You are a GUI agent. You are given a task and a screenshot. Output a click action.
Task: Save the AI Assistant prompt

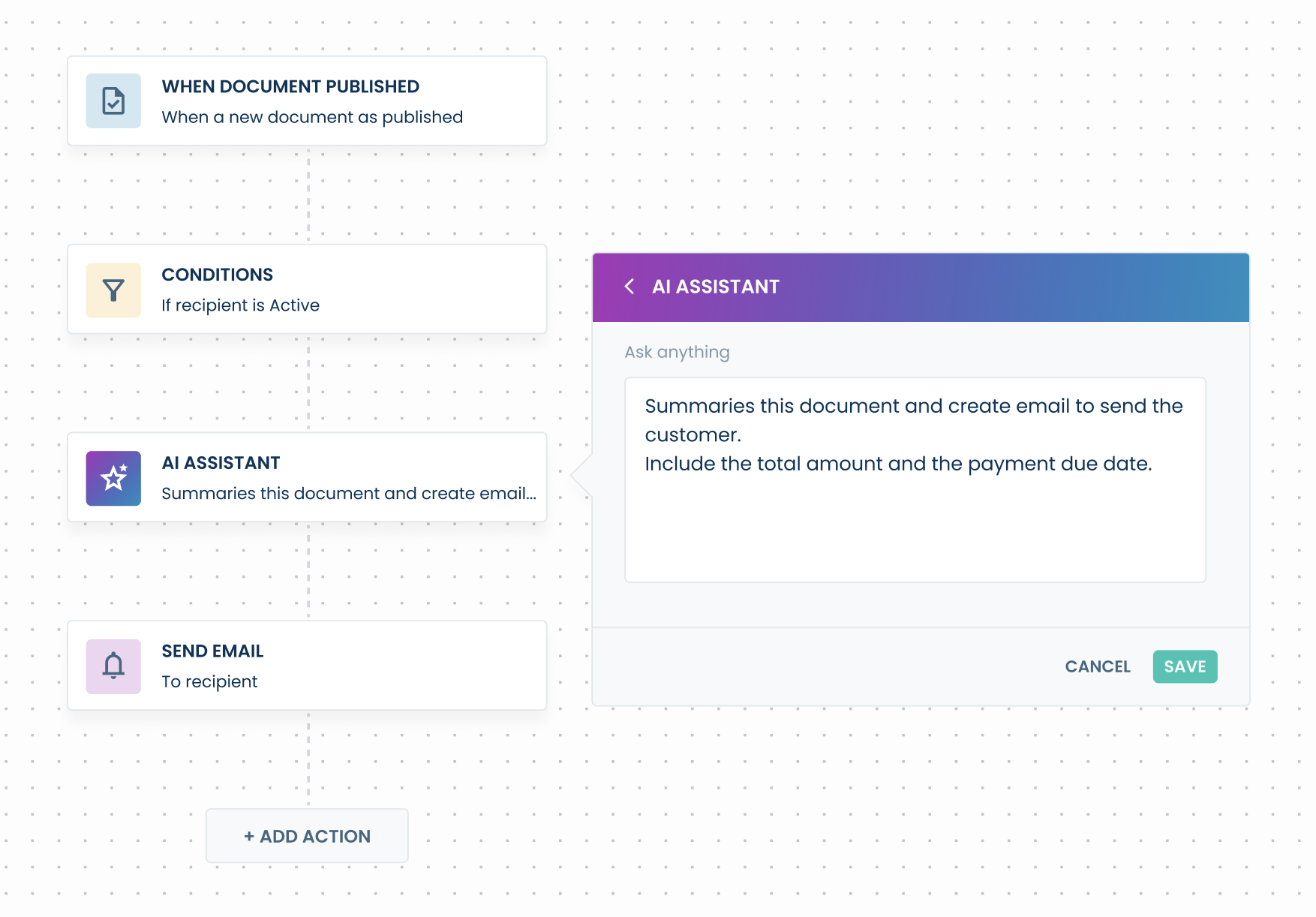(1185, 666)
